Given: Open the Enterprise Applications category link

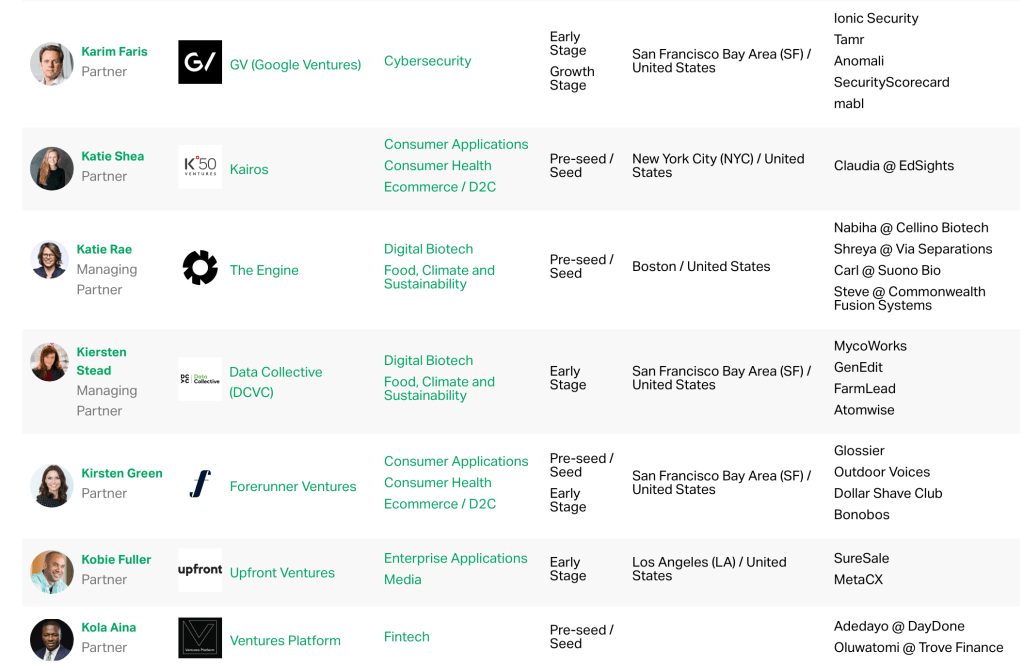Looking at the screenshot, I should (455, 559).
